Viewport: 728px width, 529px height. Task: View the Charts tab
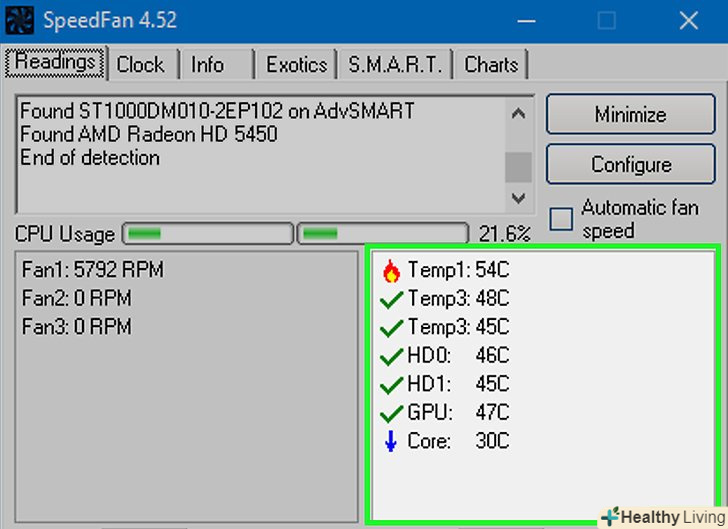[x=491, y=65]
